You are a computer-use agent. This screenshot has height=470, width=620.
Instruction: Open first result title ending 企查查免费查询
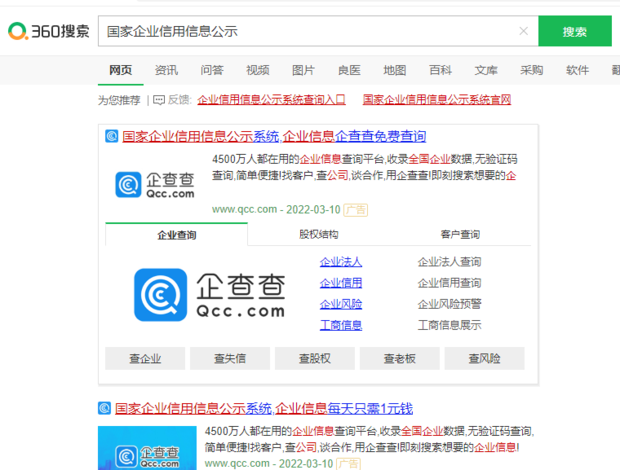pos(274,136)
